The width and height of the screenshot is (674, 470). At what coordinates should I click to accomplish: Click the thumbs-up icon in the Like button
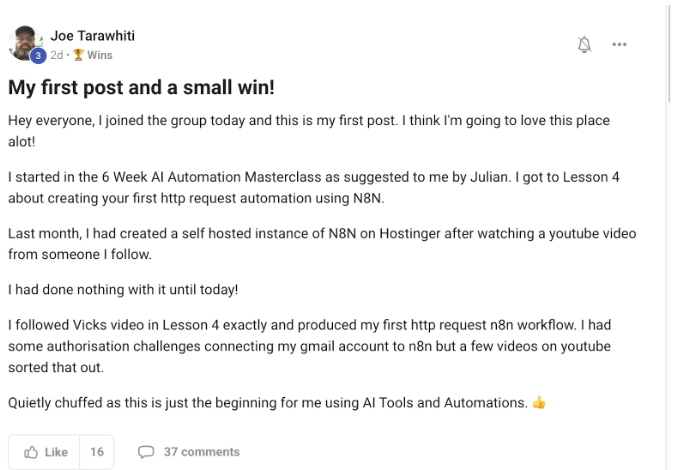click(x=31, y=452)
